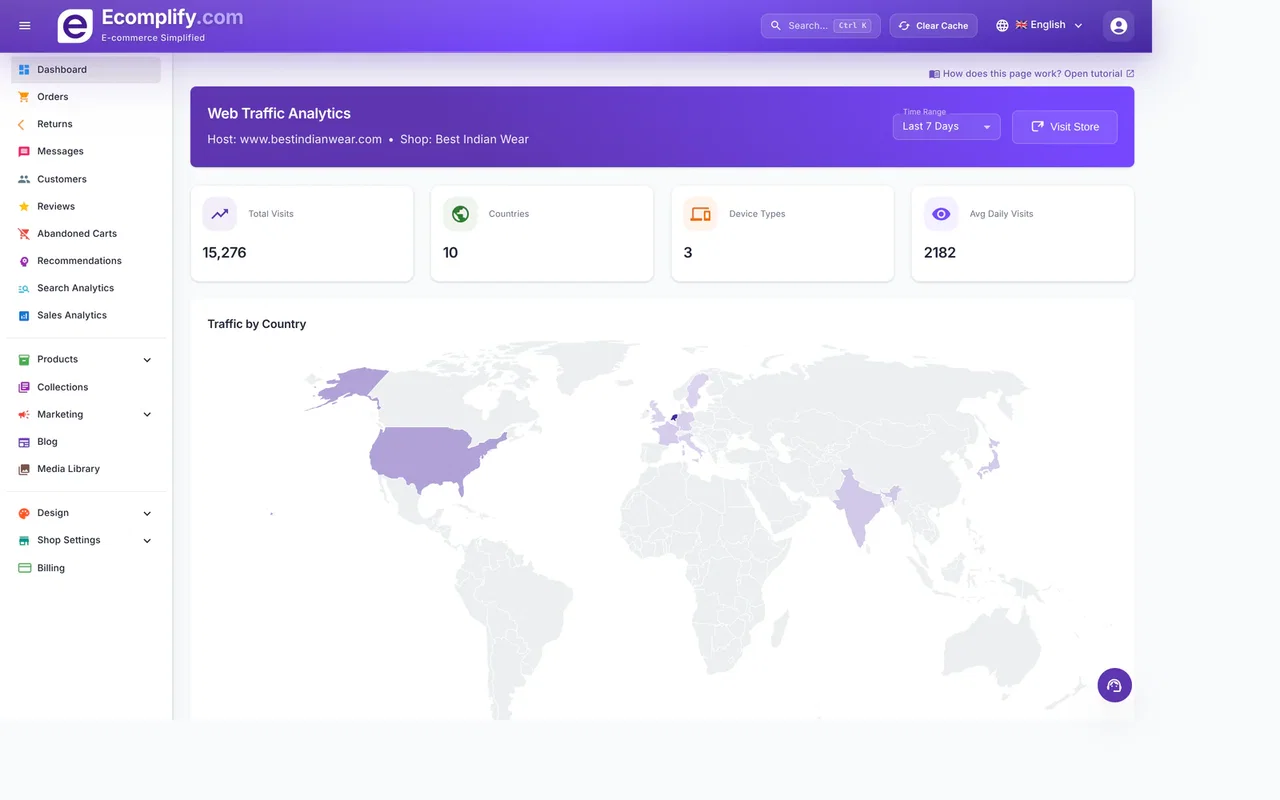
Task: Click the Device Types card icon
Action: pyautogui.click(x=700, y=214)
